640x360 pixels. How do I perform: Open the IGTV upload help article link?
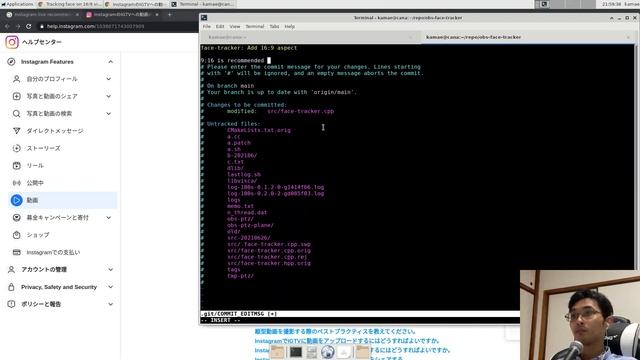click(347, 341)
